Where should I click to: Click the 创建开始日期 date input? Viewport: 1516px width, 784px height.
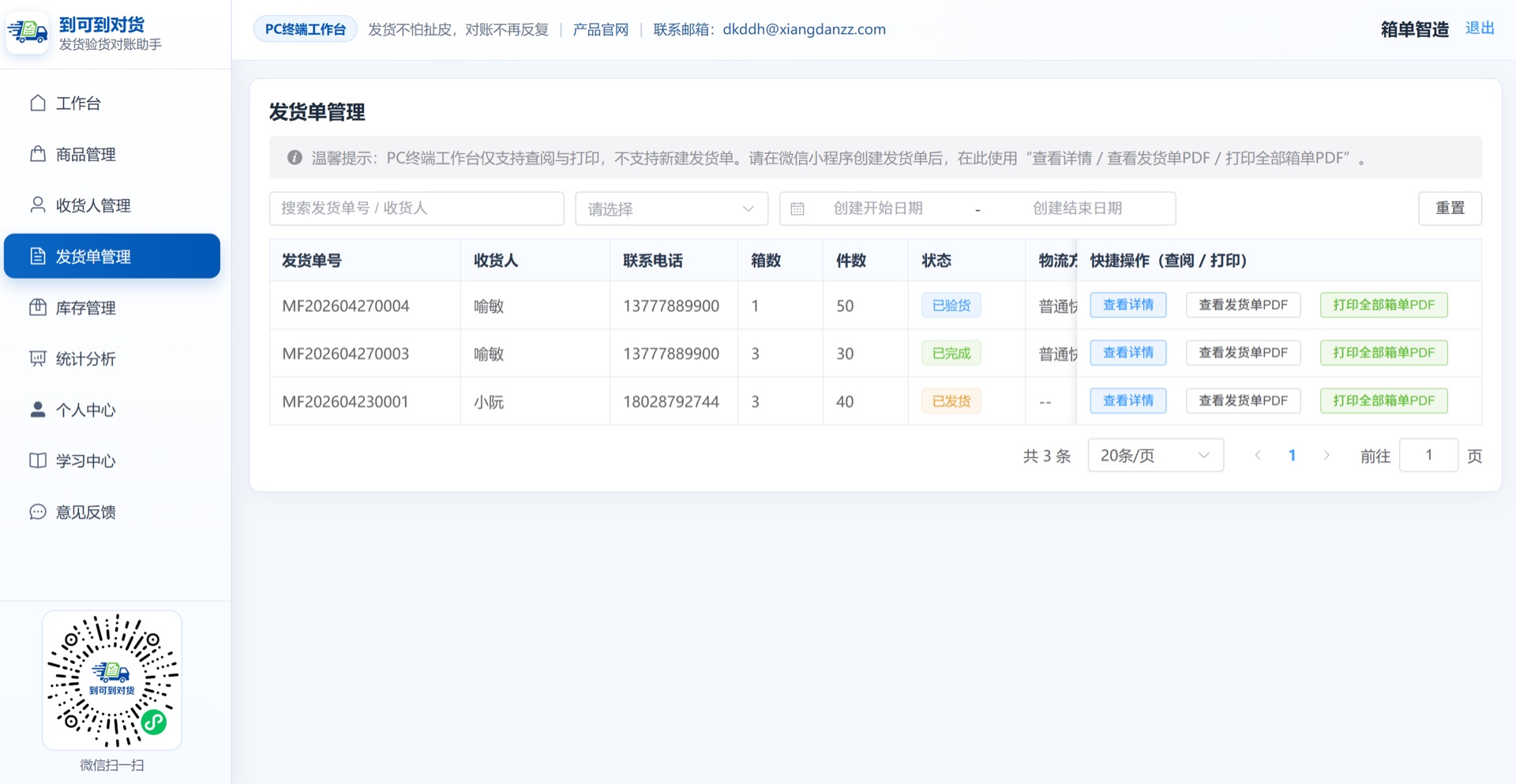878,208
